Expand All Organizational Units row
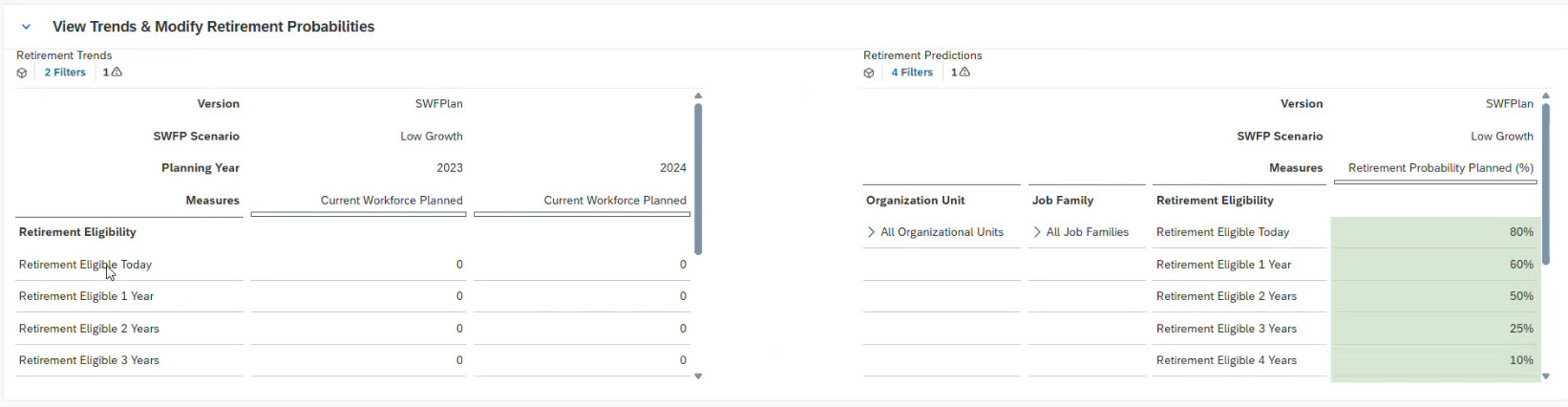The width and height of the screenshot is (1568, 407). click(x=871, y=232)
